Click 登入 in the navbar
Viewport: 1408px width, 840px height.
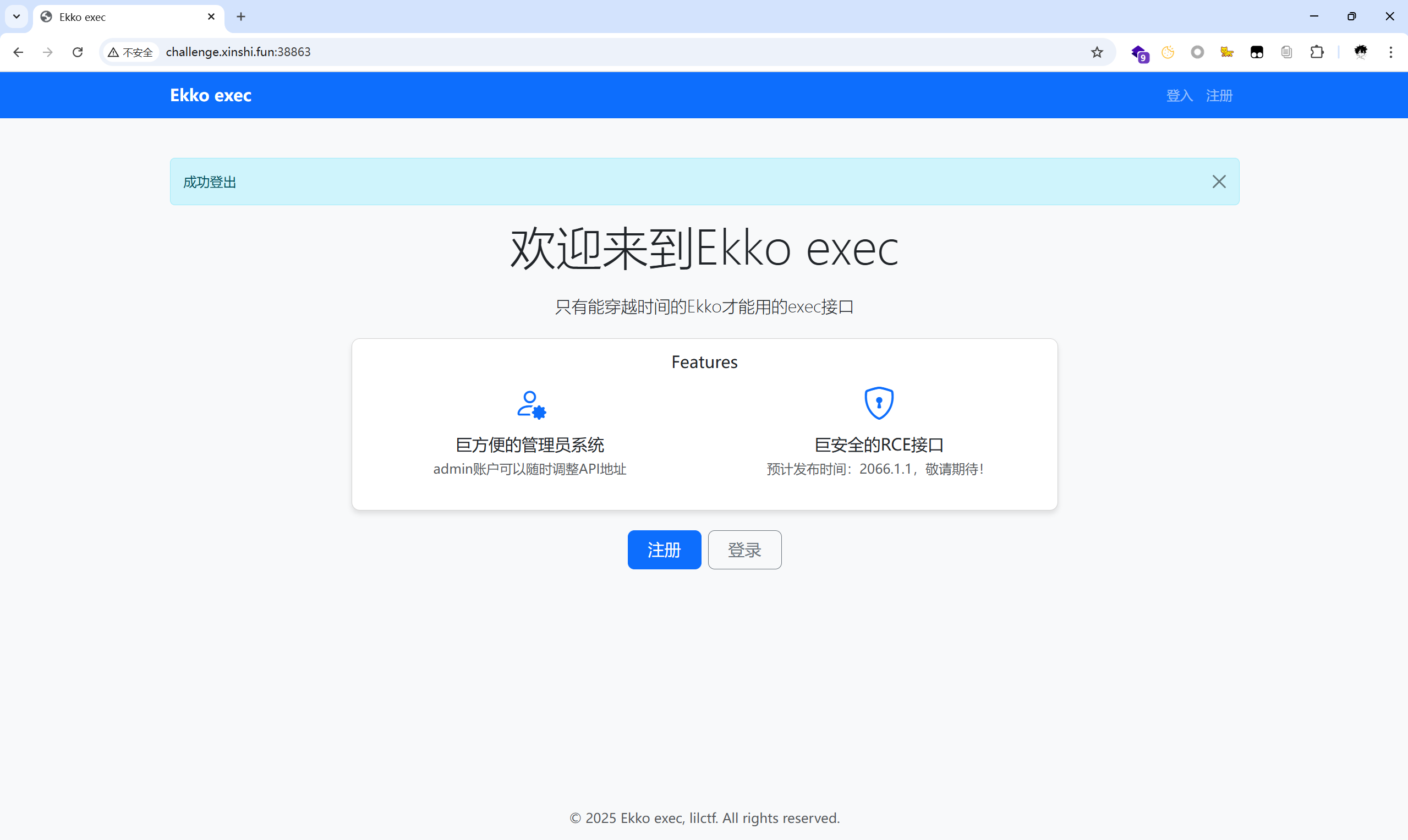tap(1179, 96)
